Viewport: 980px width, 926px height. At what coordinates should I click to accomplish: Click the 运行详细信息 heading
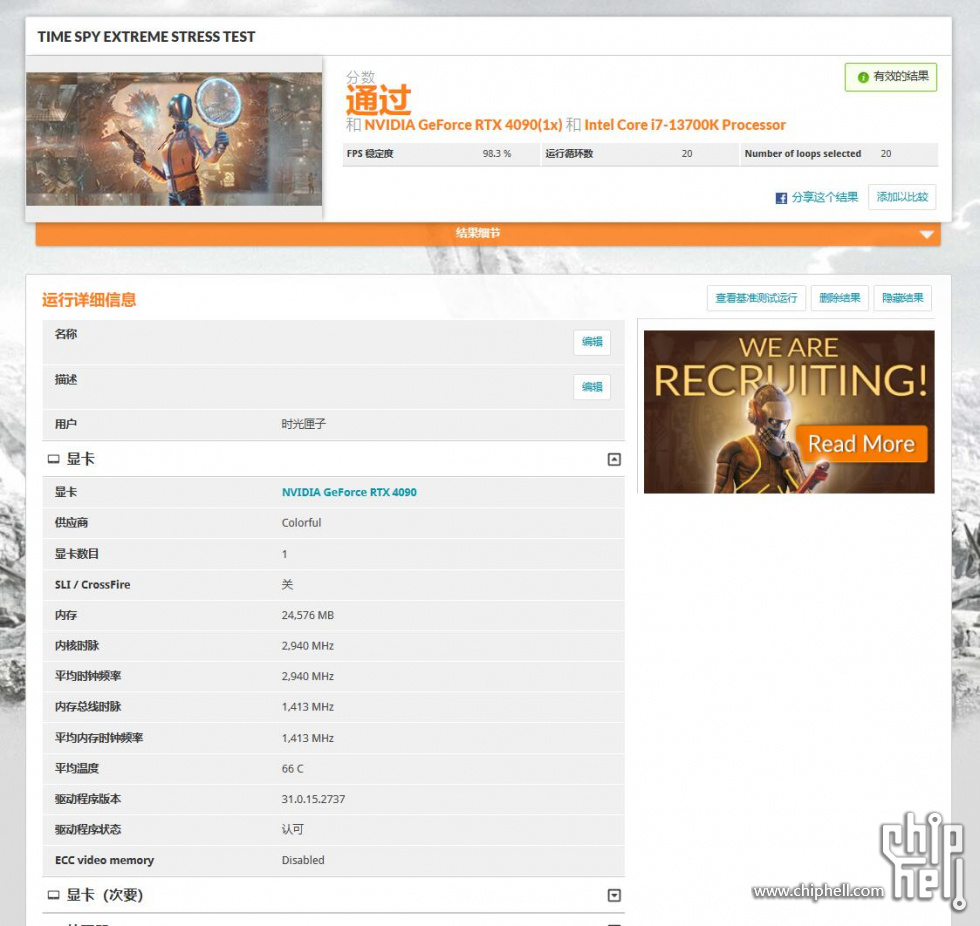(89, 300)
